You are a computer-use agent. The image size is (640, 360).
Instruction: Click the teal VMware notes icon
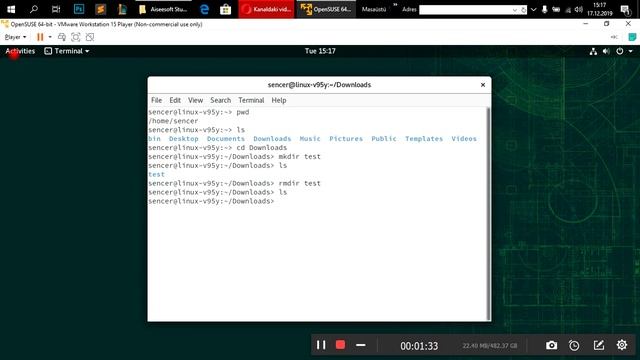point(632,37)
